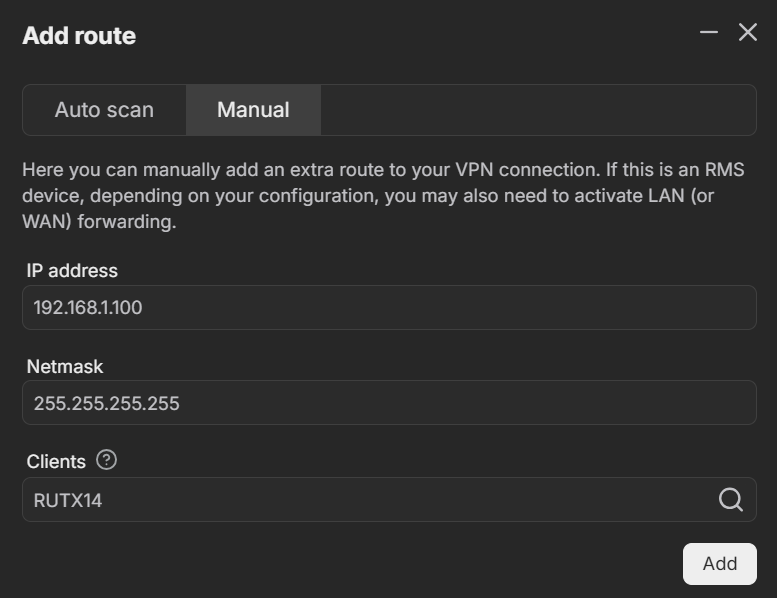The width and height of the screenshot is (777, 598).
Task: Click "Here you can manually" description start
Action: tap(120, 170)
